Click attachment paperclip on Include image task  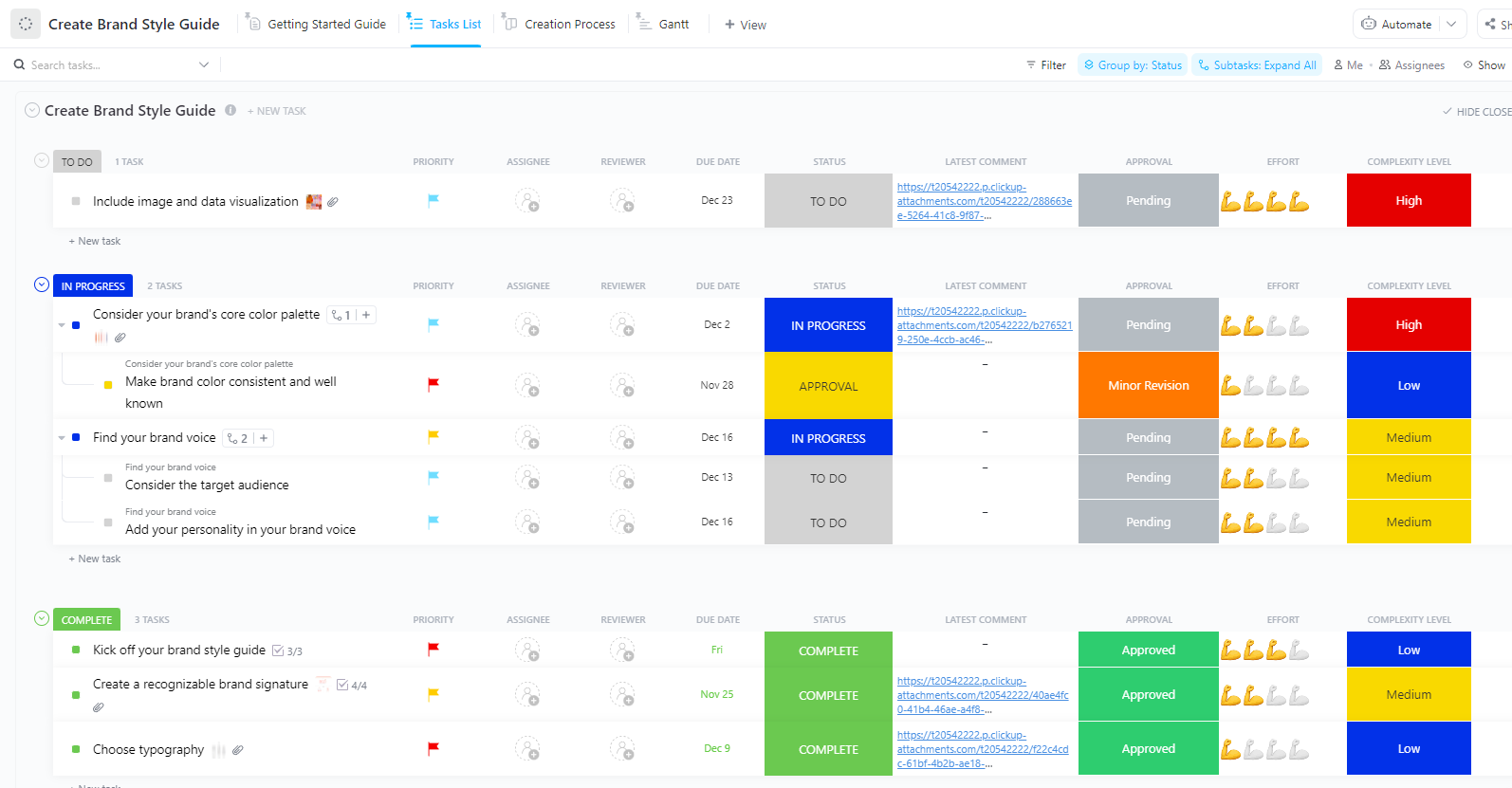[333, 202]
